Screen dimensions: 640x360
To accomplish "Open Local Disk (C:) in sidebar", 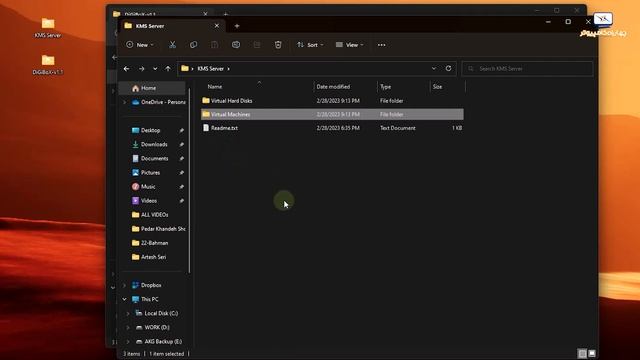I will click(x=157, y=313).
